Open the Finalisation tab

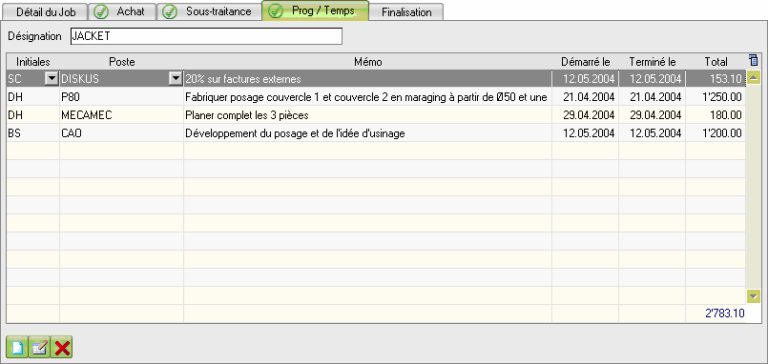point(406,12)
